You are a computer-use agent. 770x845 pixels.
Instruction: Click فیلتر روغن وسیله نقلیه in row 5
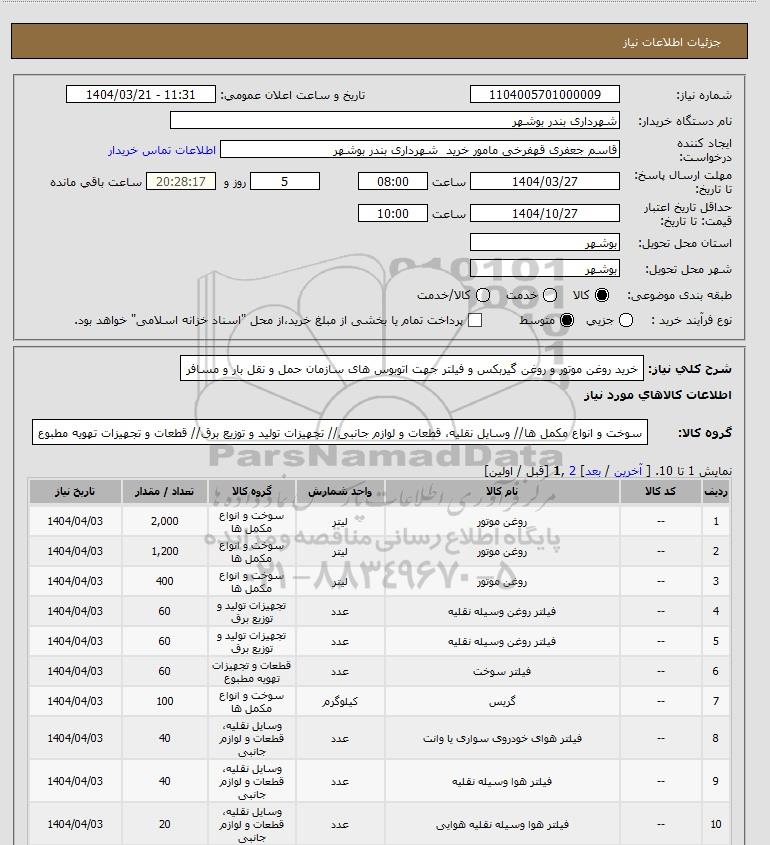point(502,641)
